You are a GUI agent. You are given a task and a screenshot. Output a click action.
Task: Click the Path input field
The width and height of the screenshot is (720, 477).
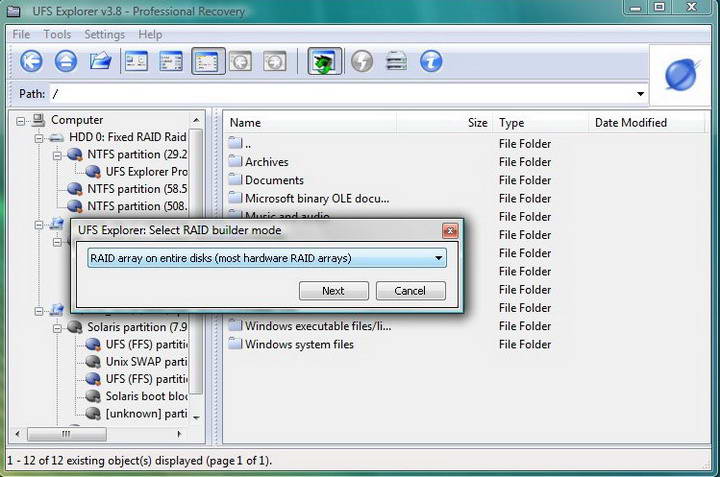[x=342, y=94]
